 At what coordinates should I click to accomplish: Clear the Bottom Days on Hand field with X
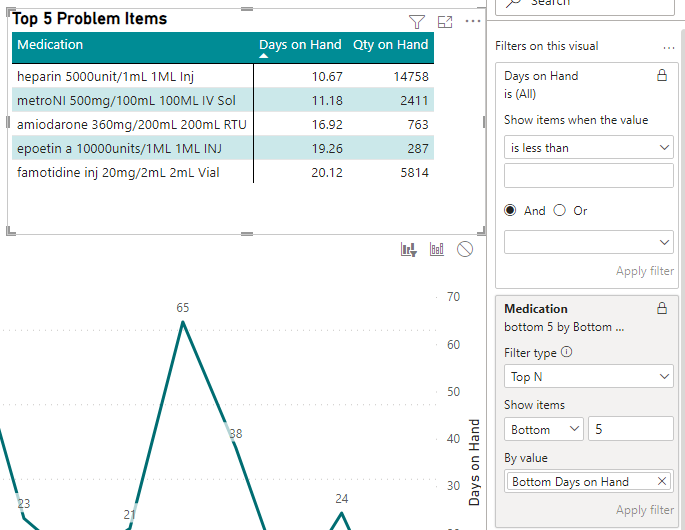tap(661, 481)
